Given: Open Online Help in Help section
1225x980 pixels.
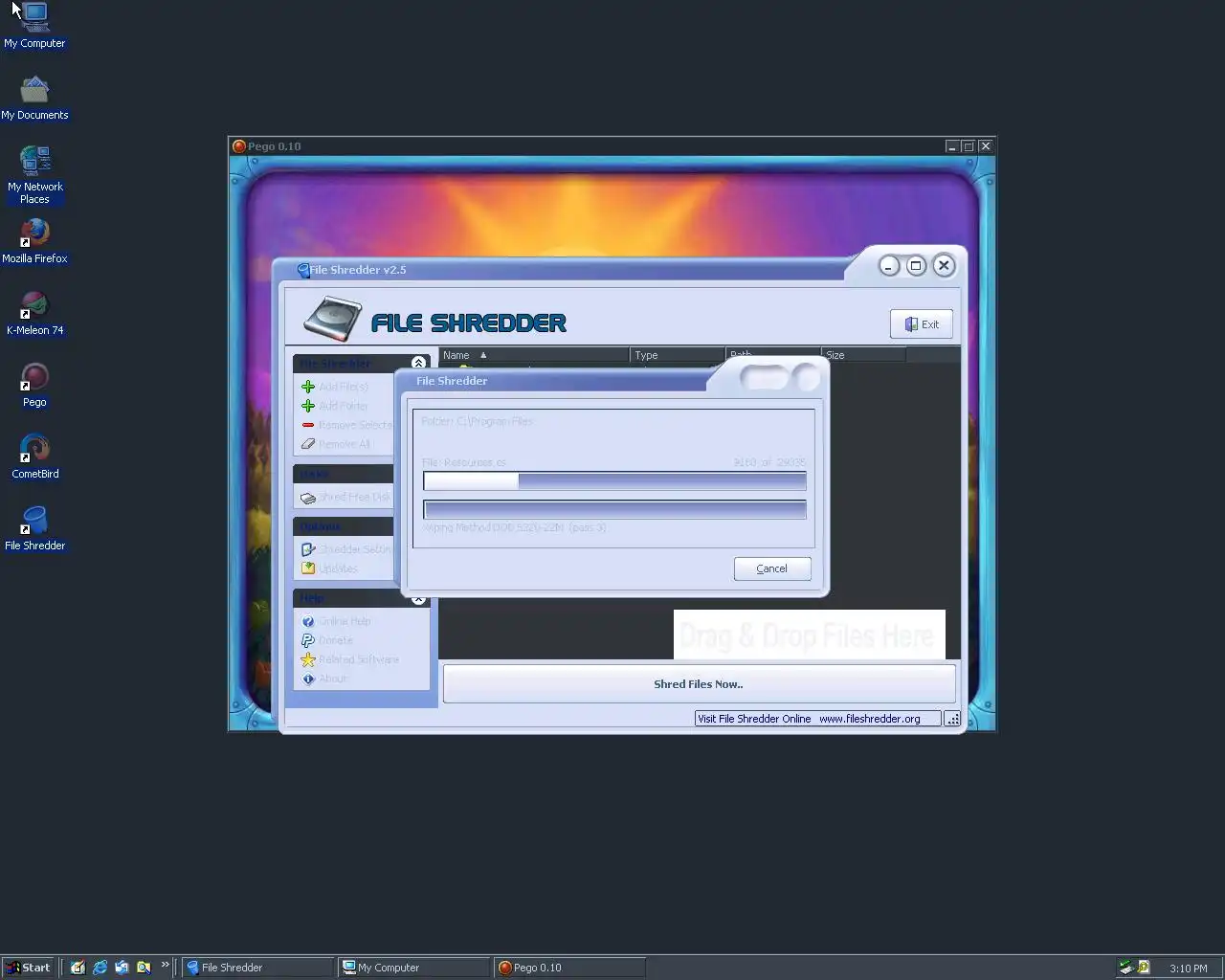Looking at the screenshot, I should click(x=336, y=621).
